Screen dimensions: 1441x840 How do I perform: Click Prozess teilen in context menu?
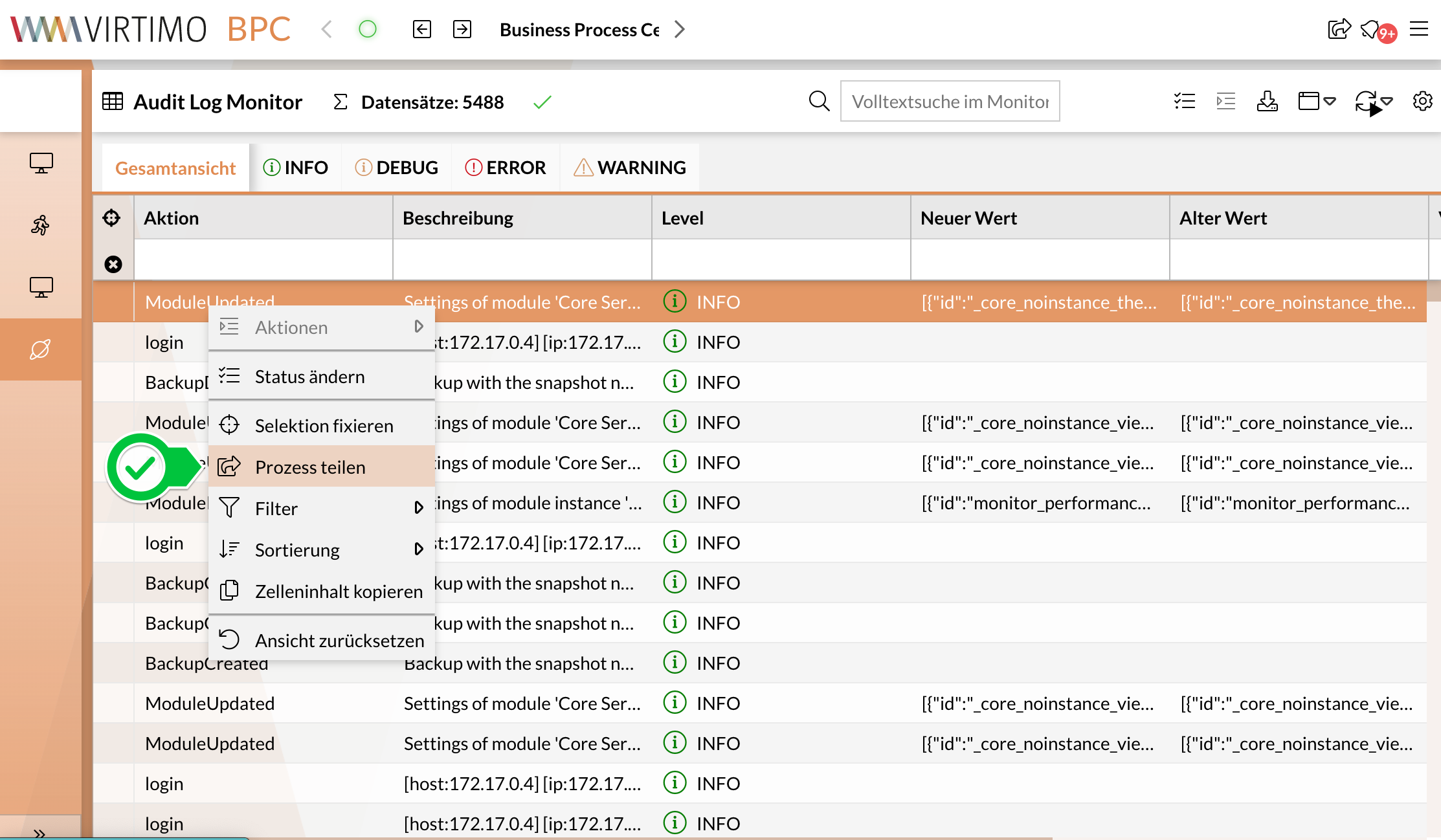310,466
